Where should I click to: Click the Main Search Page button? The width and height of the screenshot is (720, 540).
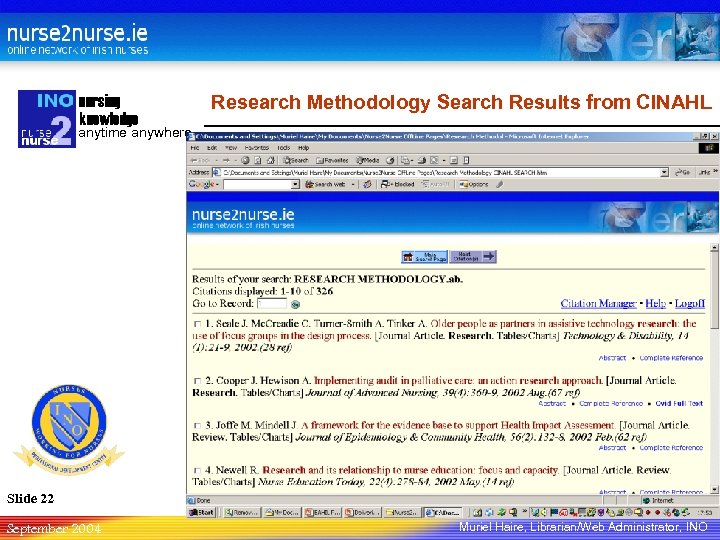pos(424,257)
